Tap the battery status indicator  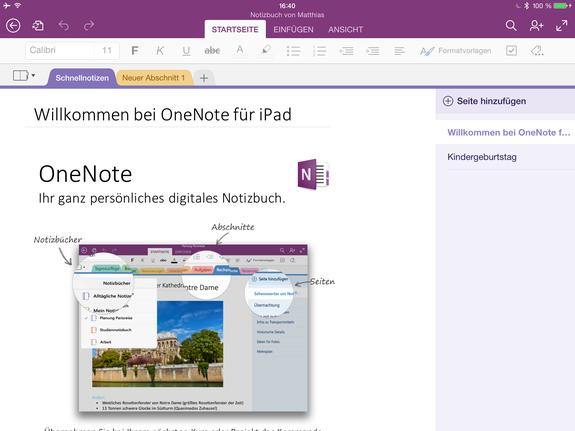[563, 6]
